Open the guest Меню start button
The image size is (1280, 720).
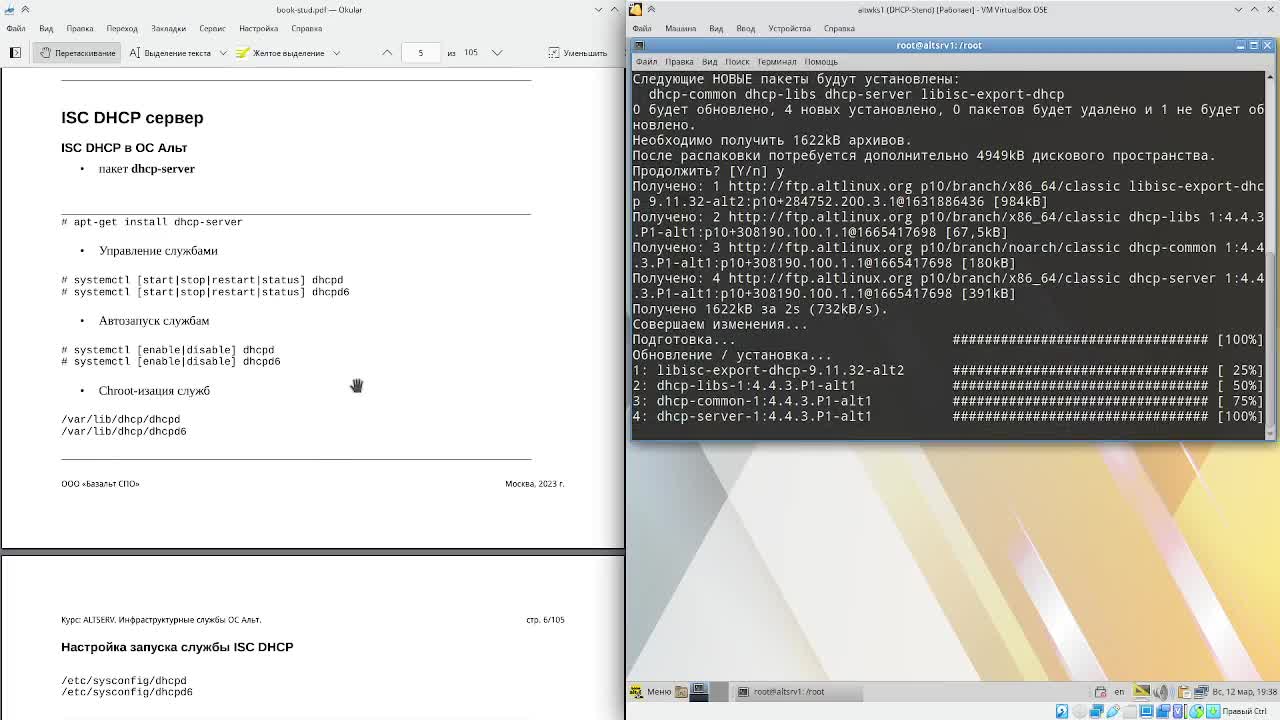(x=651, y=691)
